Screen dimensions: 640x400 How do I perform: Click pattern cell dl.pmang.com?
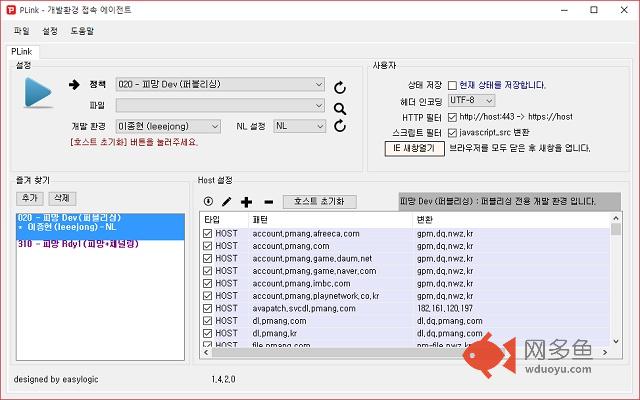[279, 321]
